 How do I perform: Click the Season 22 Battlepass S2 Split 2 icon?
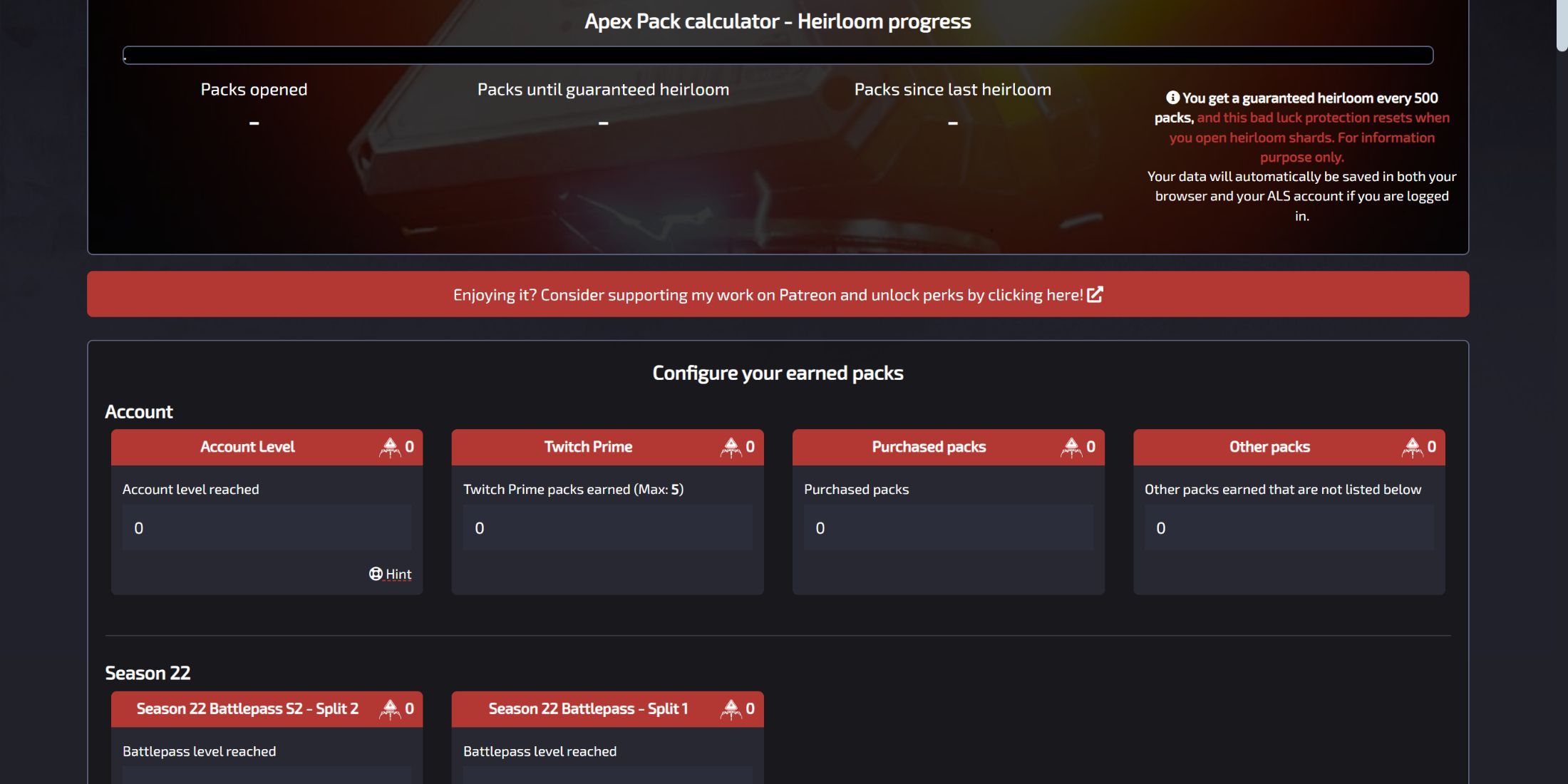pyautogui.click(x=391, y=709)
